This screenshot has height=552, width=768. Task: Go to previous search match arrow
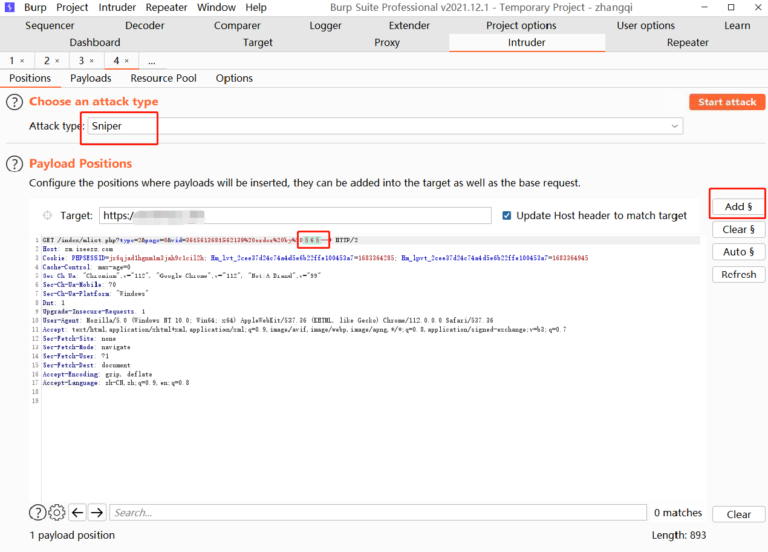click(x=77, y=513)
